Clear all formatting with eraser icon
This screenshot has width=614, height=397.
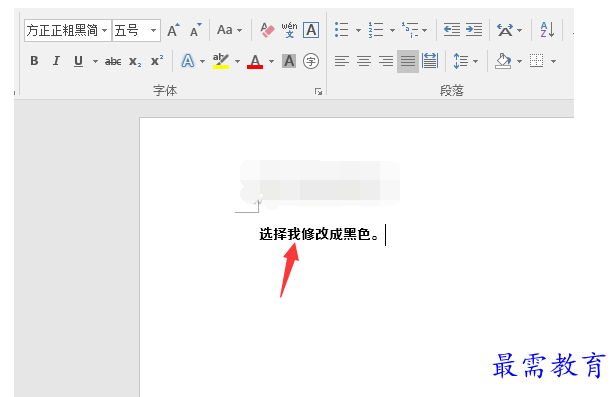click(x=267, y=30)
